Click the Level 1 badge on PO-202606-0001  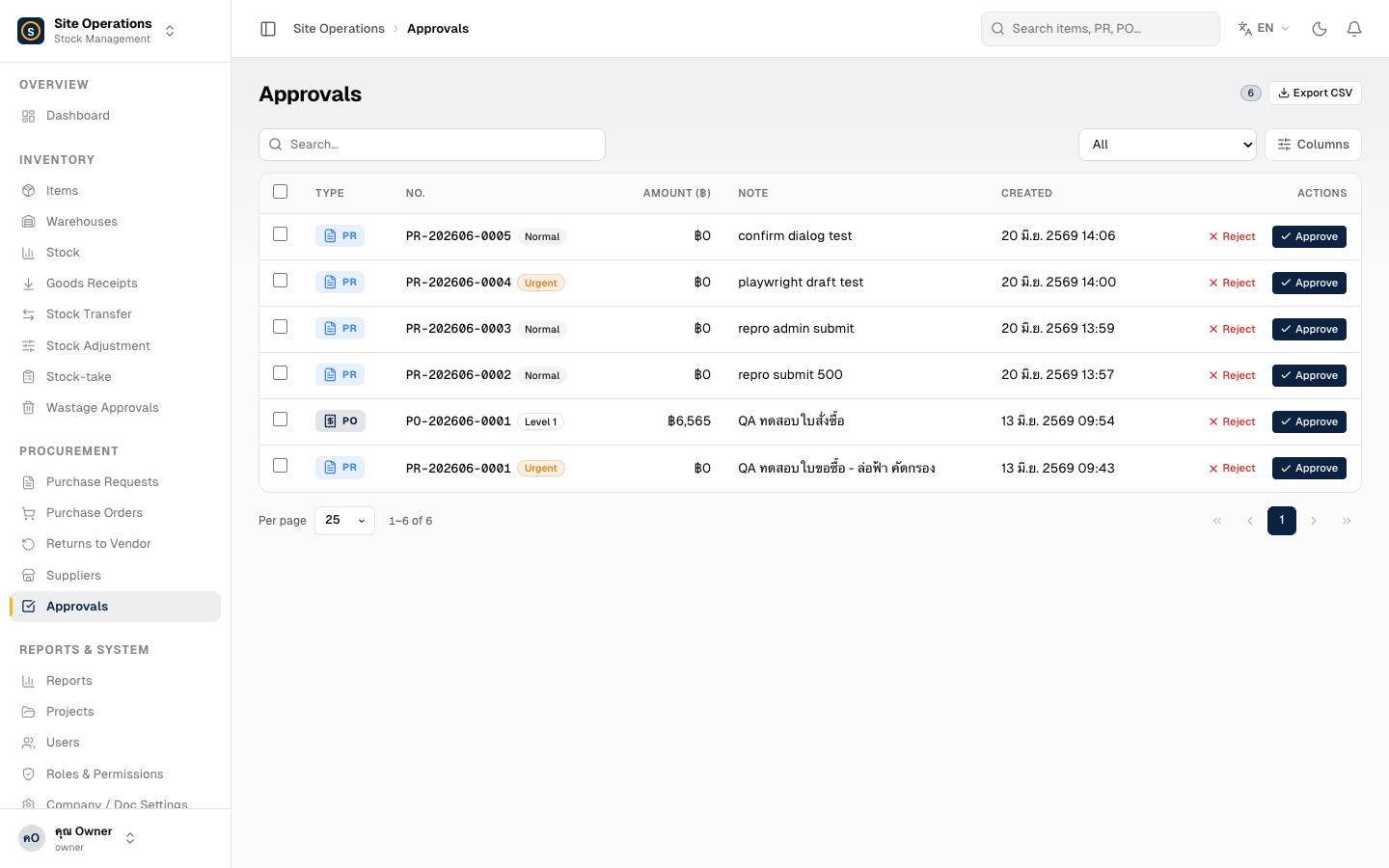pyautogui.click(x=541, y=421)
